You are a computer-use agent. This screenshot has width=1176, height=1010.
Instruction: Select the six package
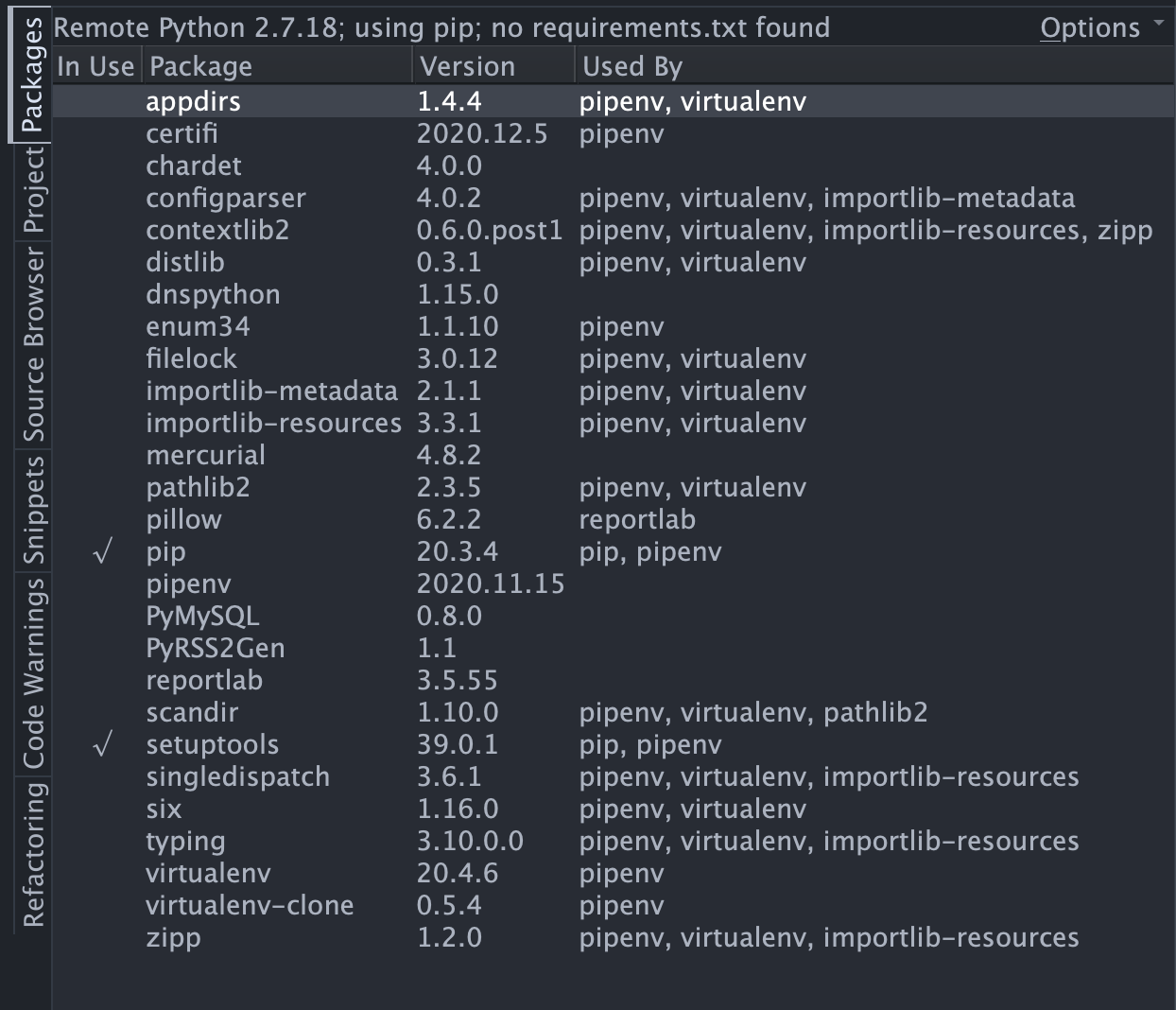[164, 809]
